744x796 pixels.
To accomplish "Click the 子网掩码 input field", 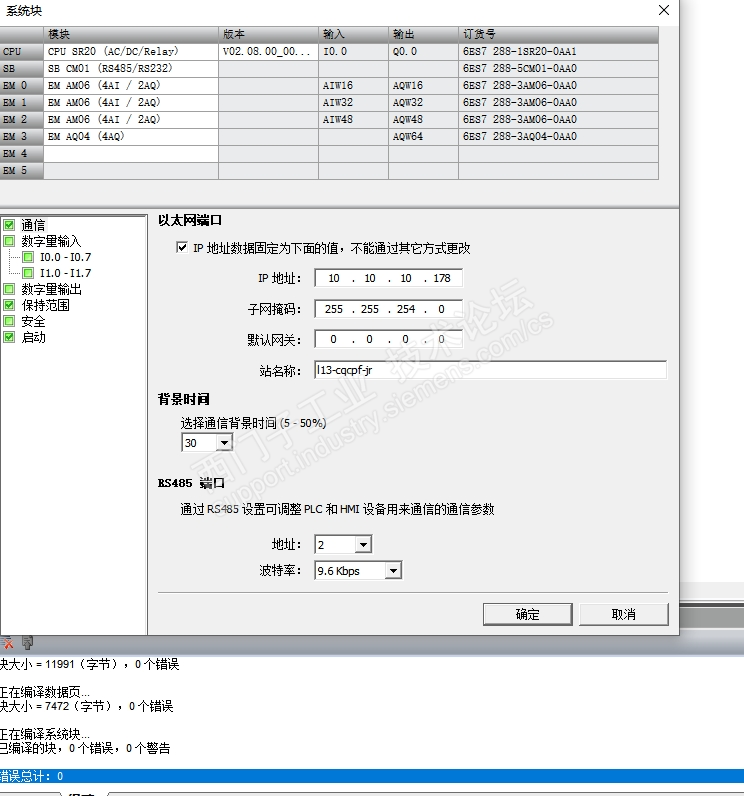I will pos(388,309).
